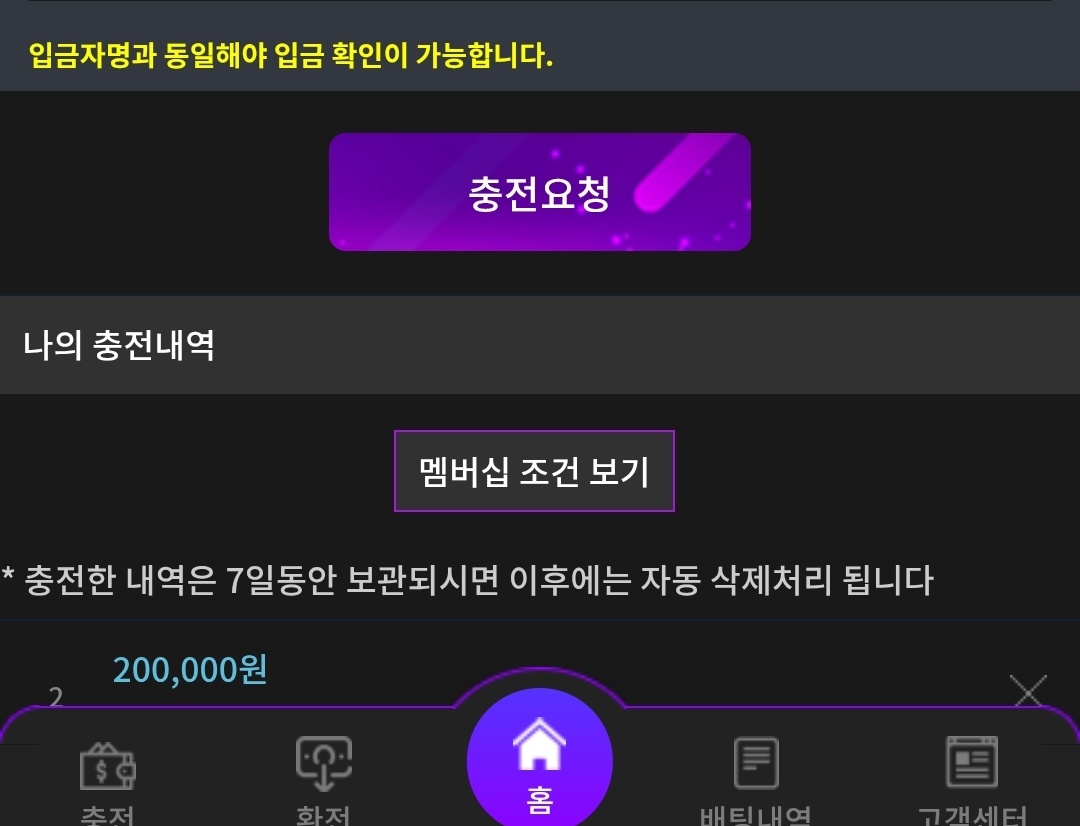
Task: Tap the 홈 label under house icon
Action: click(x=539, y=801)
